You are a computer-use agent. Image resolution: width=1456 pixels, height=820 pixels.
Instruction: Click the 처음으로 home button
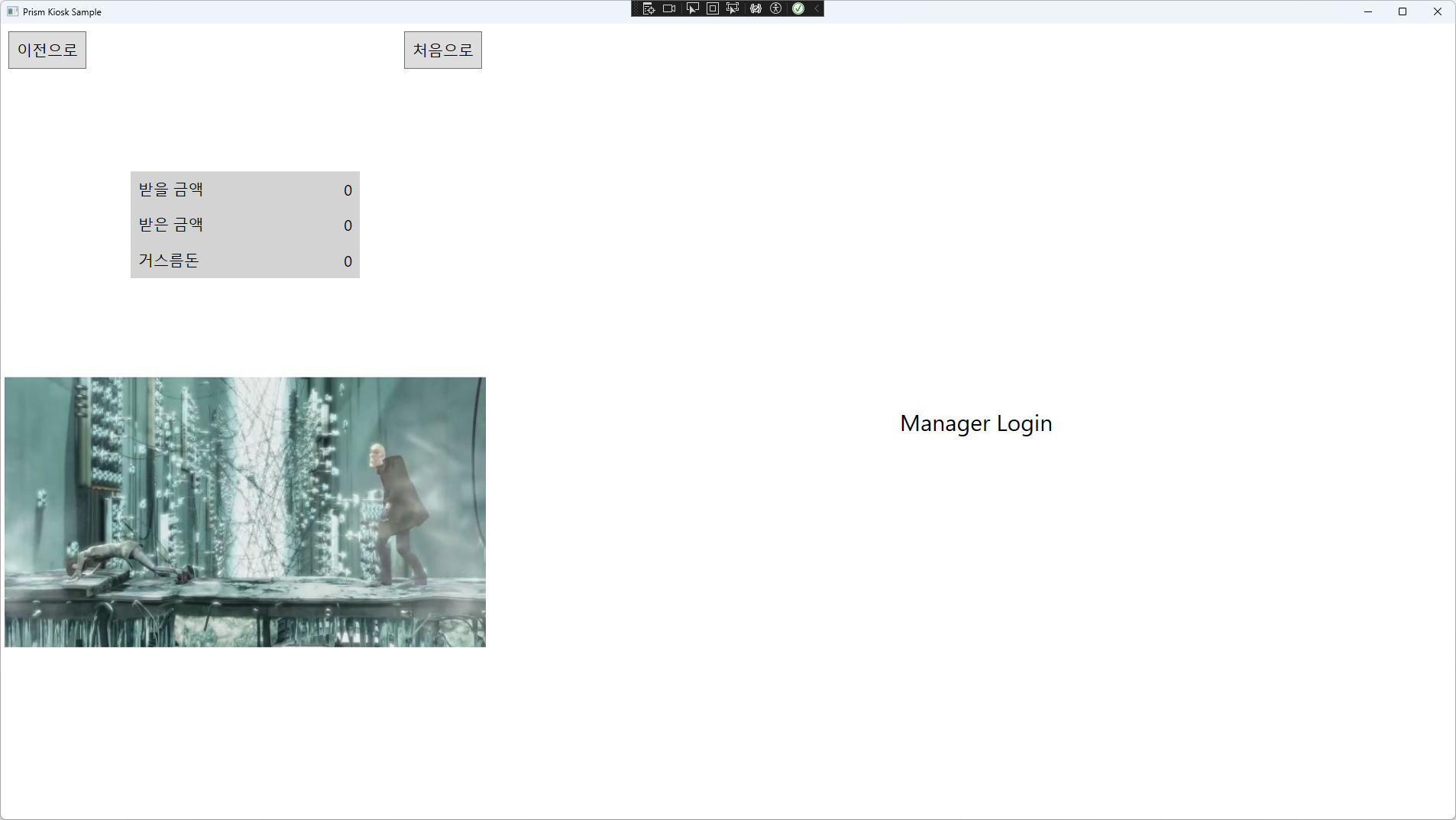coord(443,50)
